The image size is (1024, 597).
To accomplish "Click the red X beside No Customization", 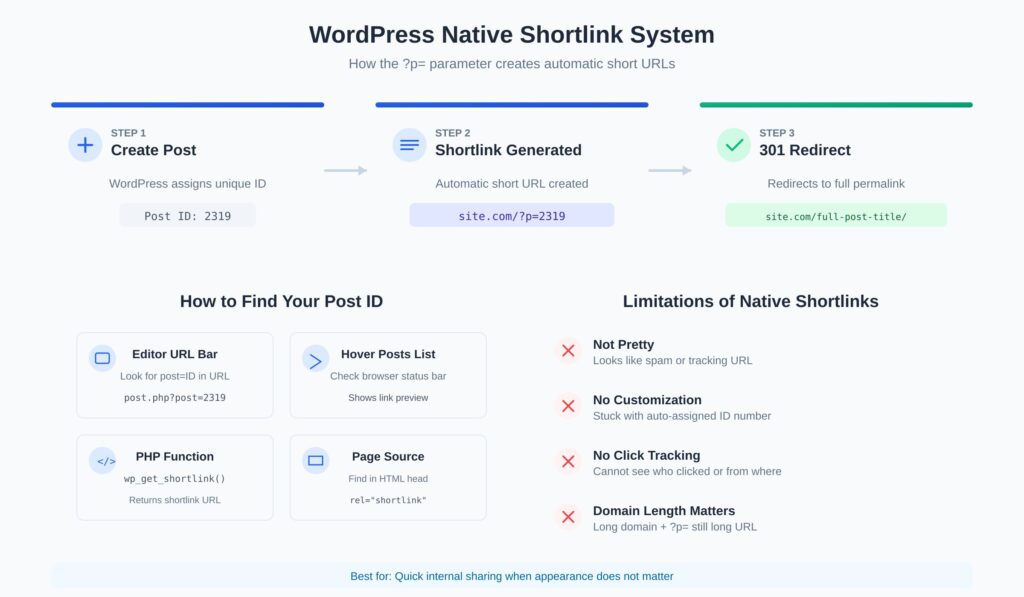I will (568, 406).
